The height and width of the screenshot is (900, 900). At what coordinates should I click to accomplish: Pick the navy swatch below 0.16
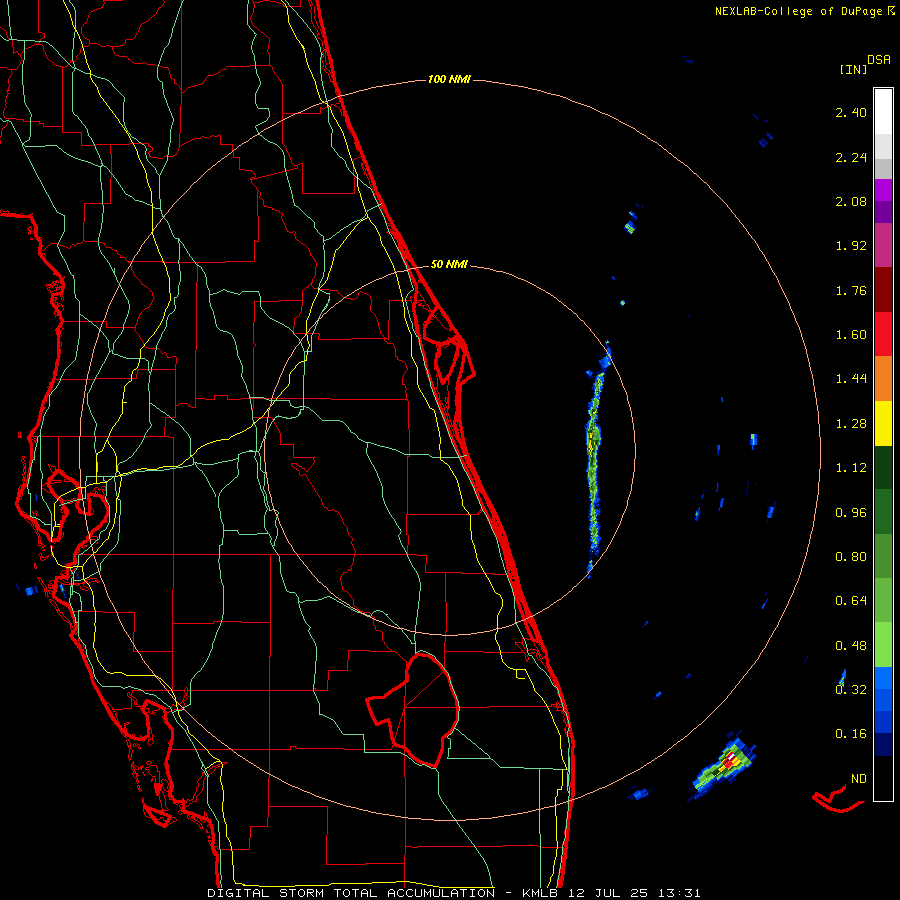883,744
